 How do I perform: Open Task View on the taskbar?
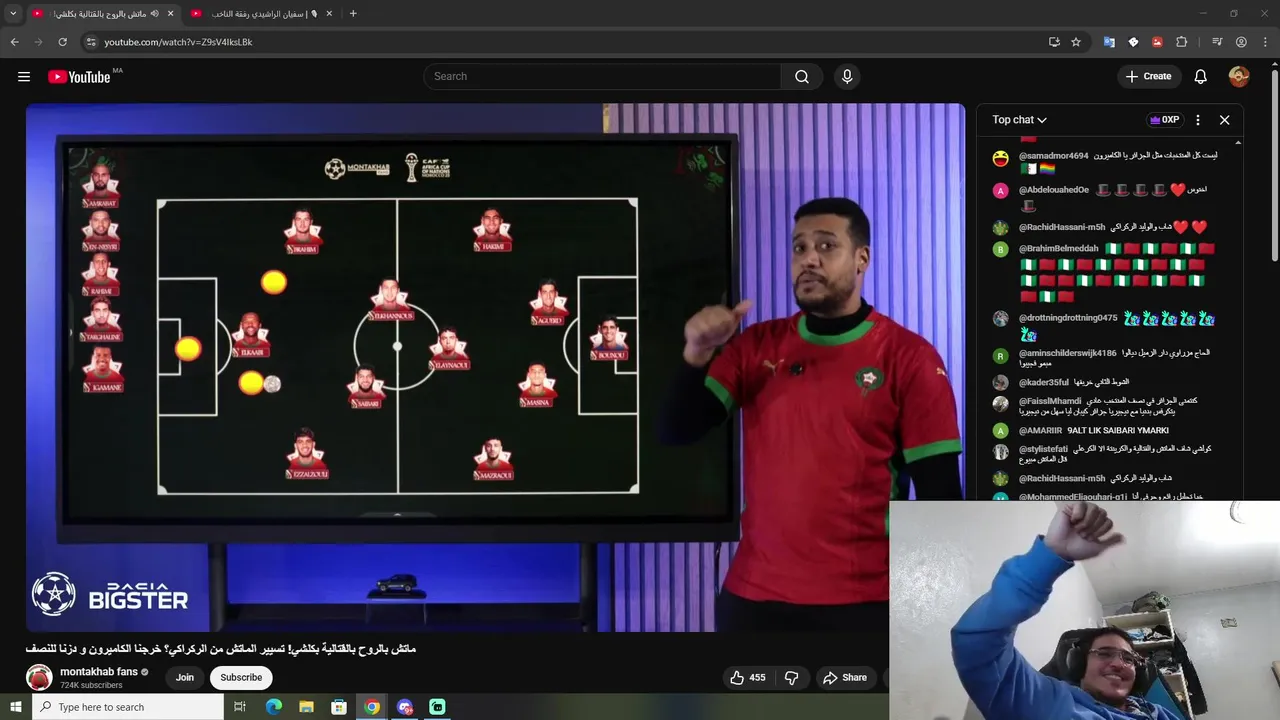point(240,707)
